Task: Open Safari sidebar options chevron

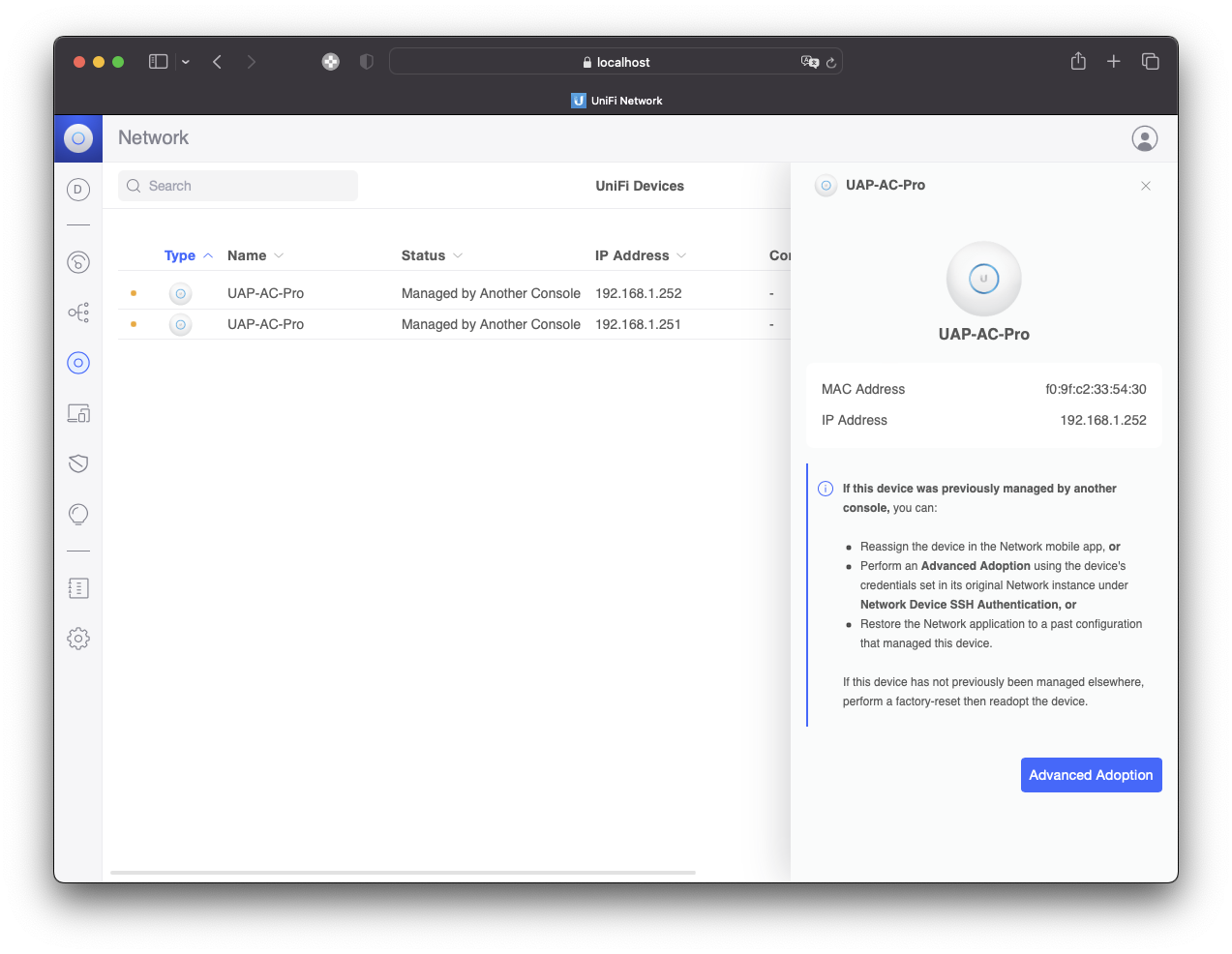Action: click(x=186, y=62)
